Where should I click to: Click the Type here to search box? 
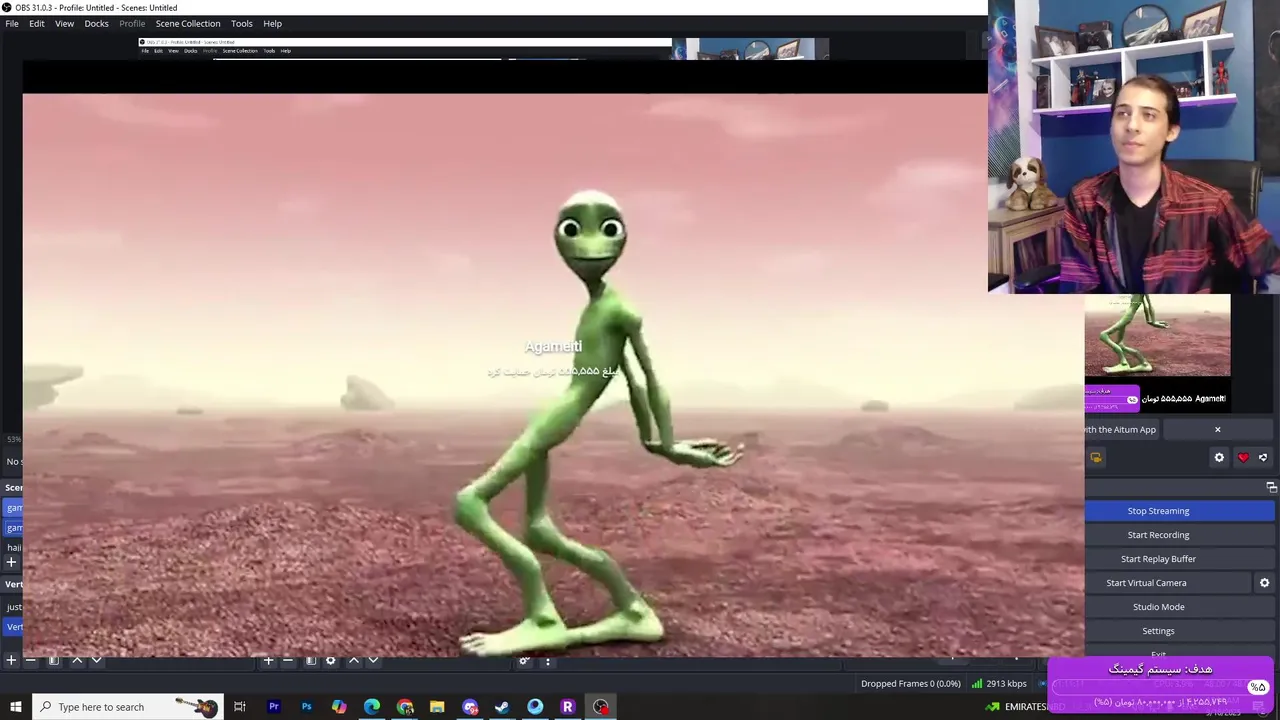128,707
